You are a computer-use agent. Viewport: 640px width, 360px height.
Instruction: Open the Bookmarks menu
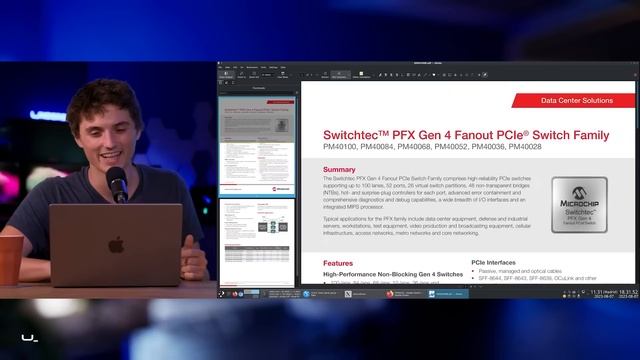pos(252,67)
